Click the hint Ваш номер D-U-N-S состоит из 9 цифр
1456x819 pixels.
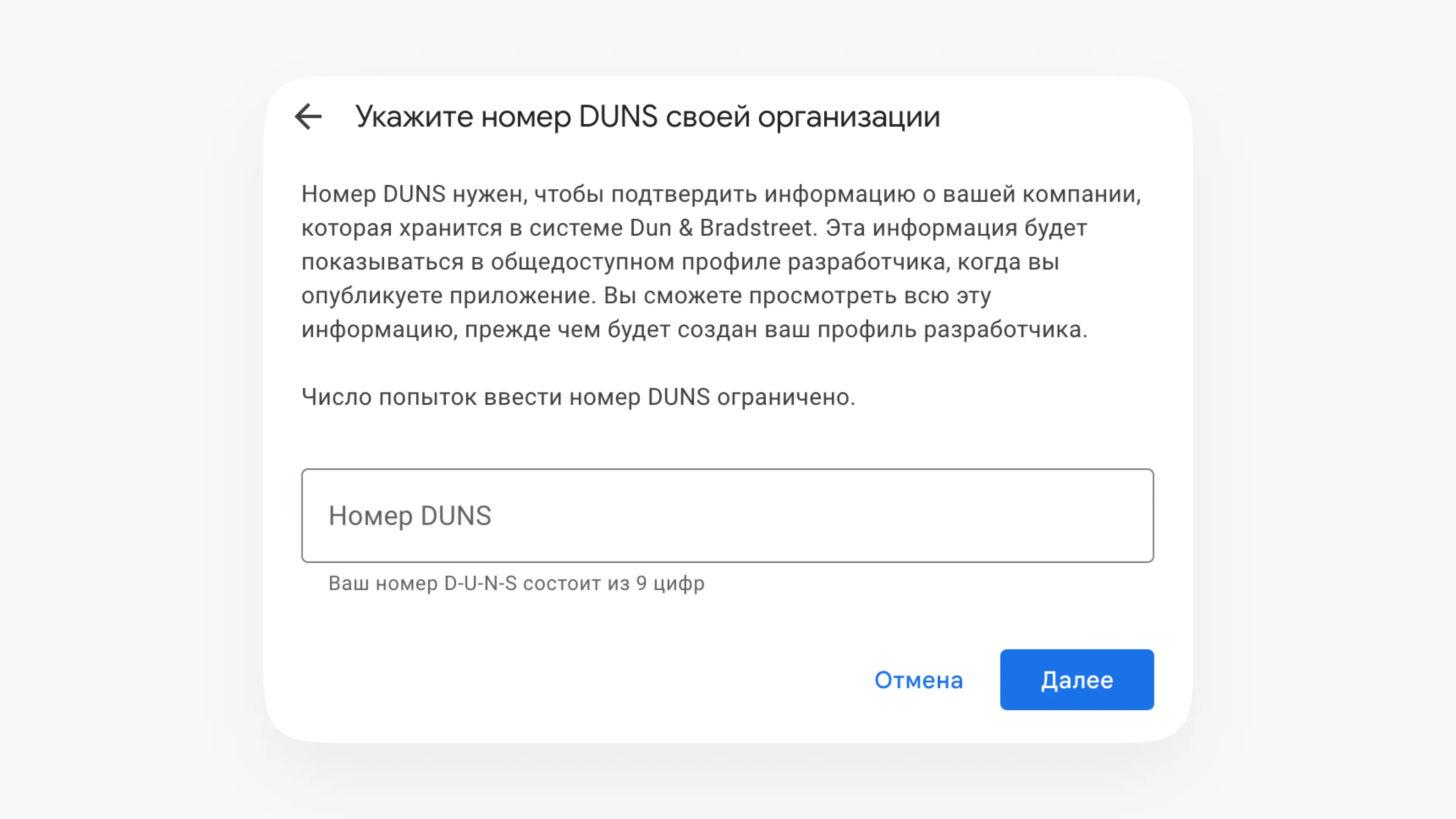(x=516, y=583)
